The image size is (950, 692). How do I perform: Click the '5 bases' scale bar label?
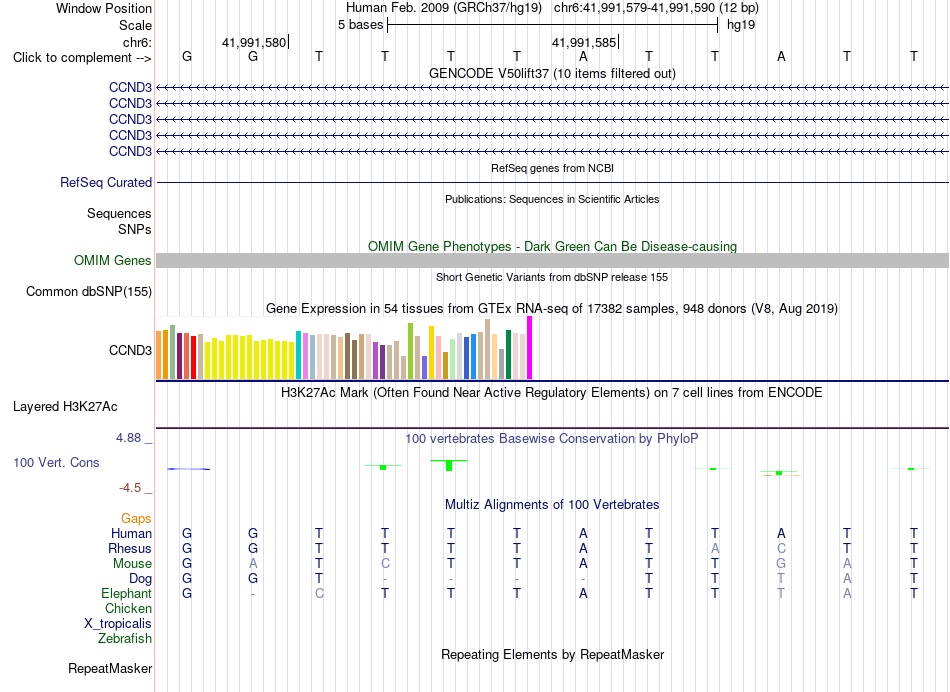(360, 25)
